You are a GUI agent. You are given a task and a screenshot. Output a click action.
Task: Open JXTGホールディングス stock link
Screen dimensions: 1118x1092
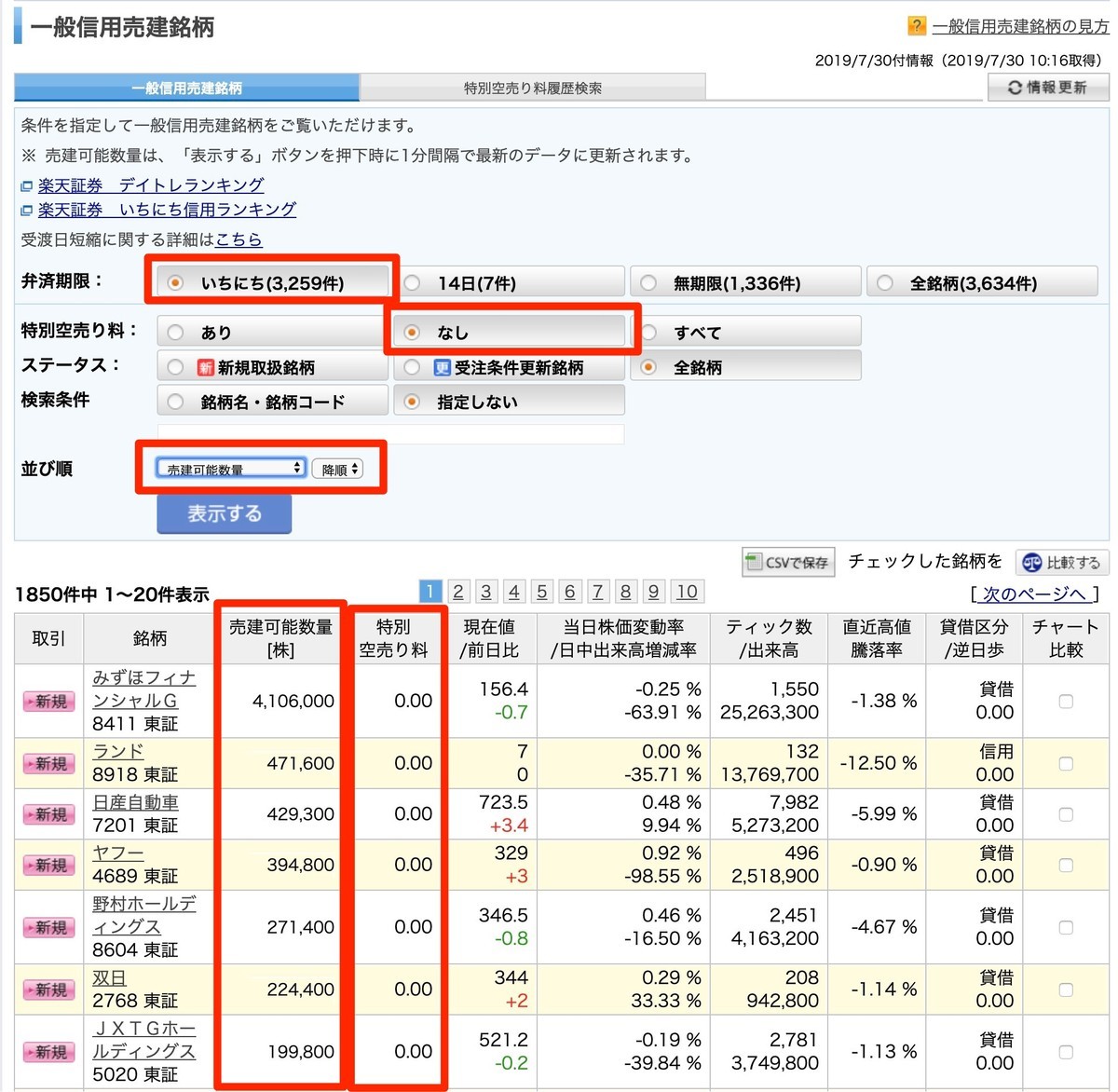coord(143,1040)
